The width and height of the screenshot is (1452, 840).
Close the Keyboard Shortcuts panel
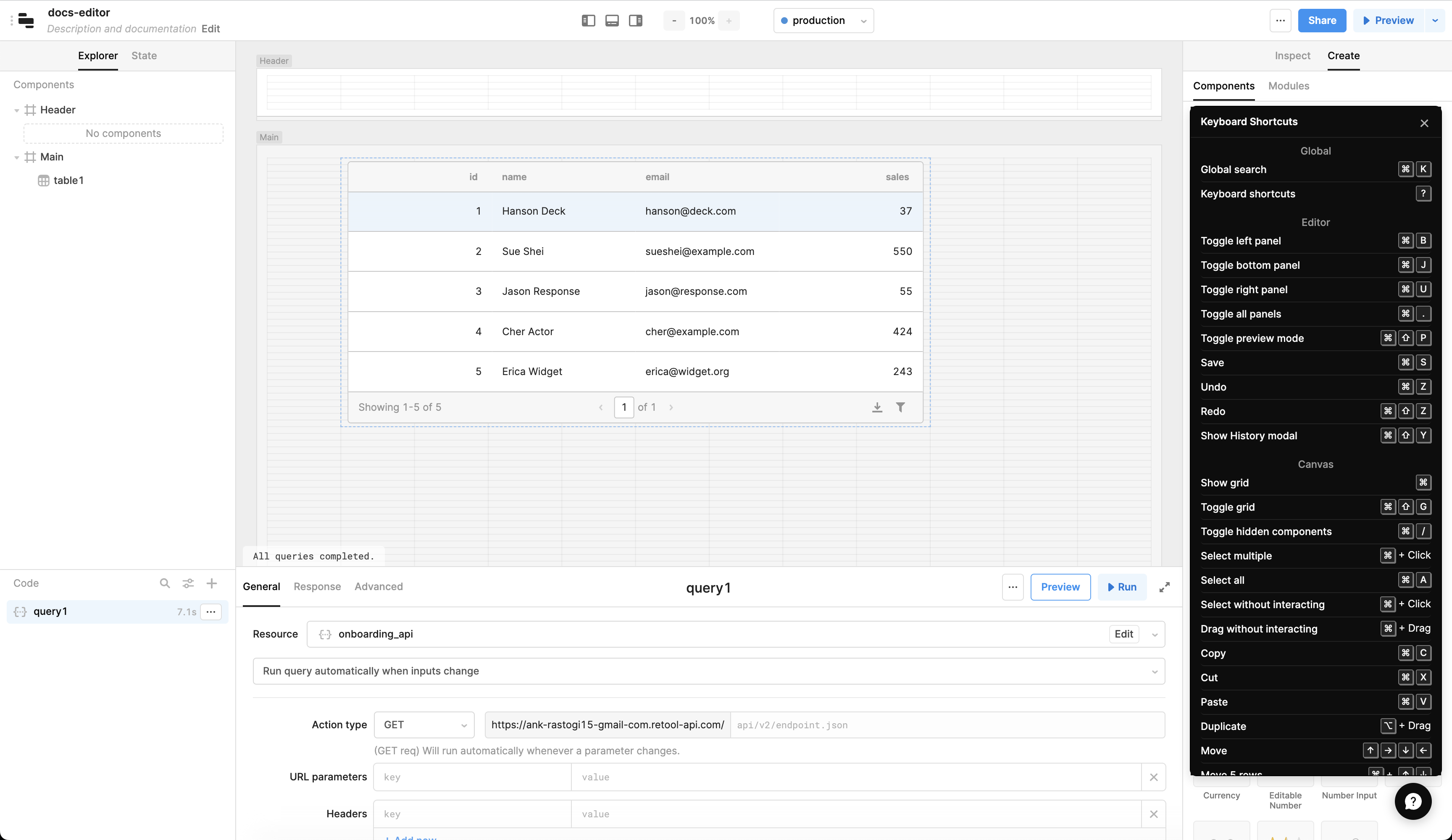click(1424, 123)
